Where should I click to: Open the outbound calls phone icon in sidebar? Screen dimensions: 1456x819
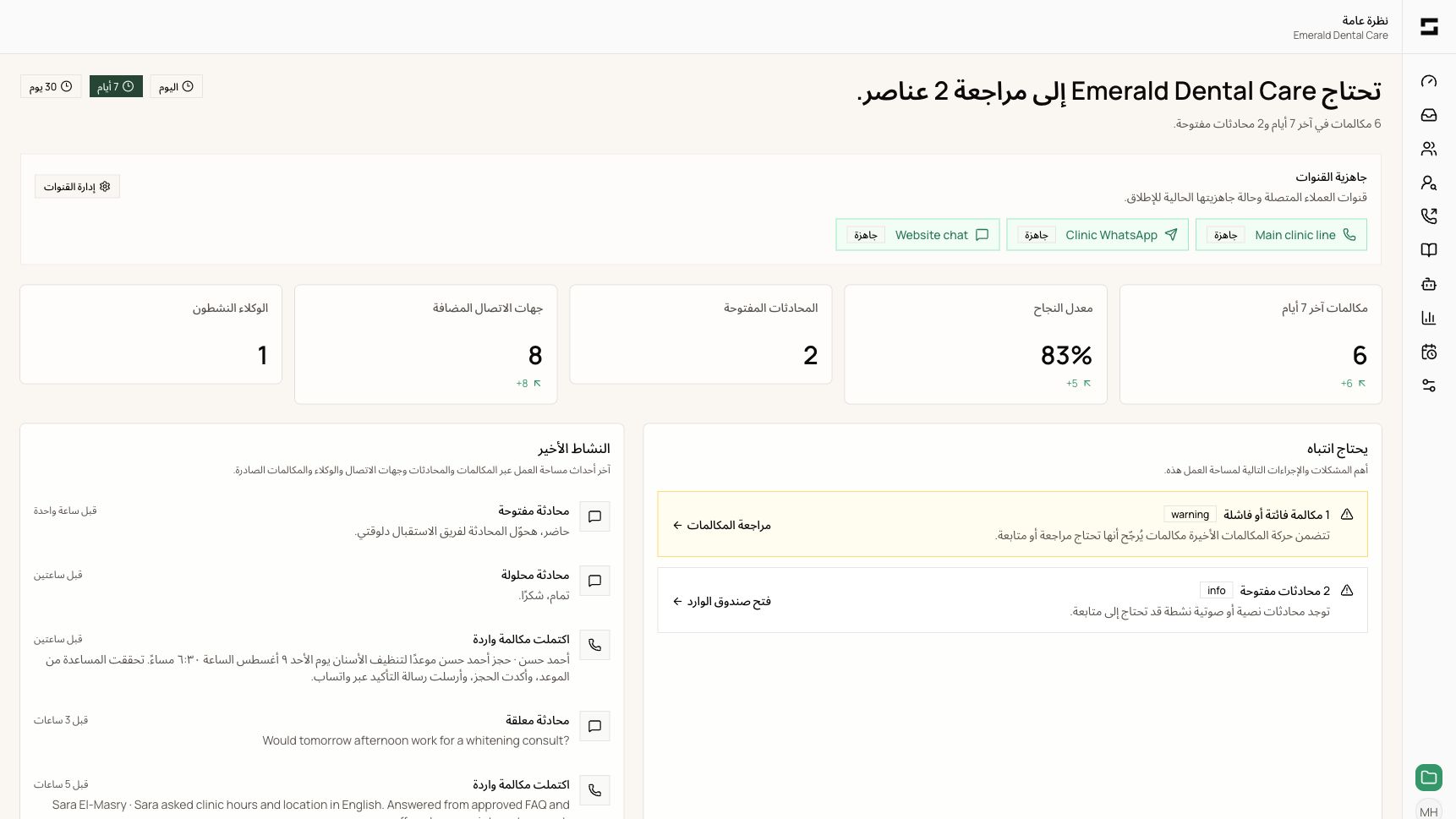click(x=1429, y=216)
